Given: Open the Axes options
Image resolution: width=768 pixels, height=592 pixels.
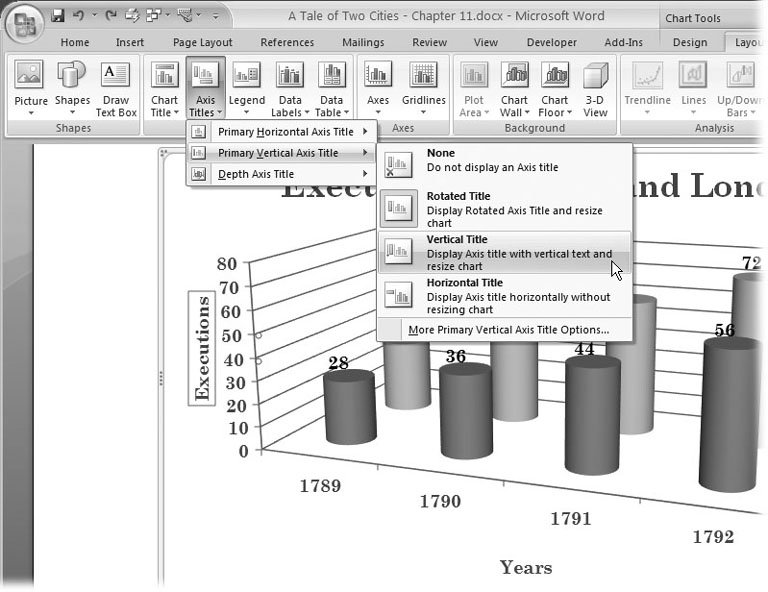Looking at the screenshot, I should pyautogui.click(x=378, y=88).
